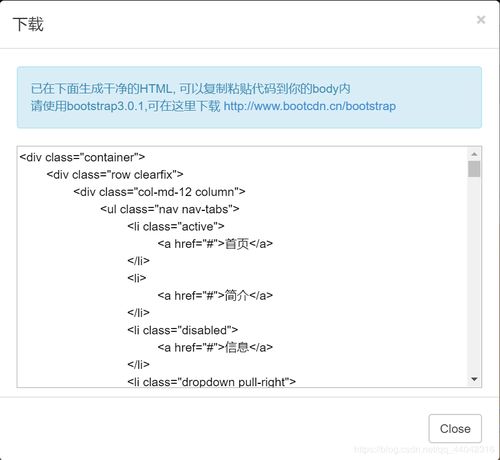Screen dimensions: 500x460
Task: Click the li class="active" code line
Action: [x=176, y=226]
